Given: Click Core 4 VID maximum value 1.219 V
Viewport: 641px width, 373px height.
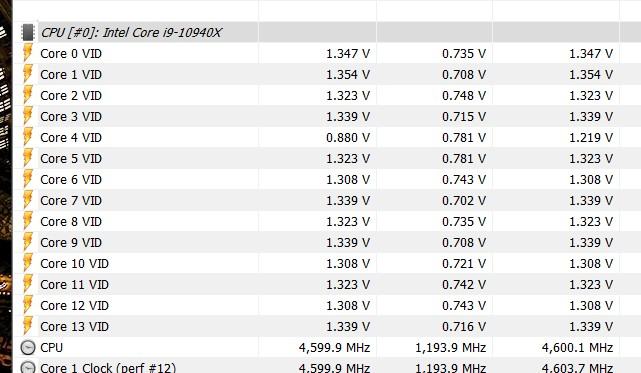Looking at the screenshot, I should 591,137.
